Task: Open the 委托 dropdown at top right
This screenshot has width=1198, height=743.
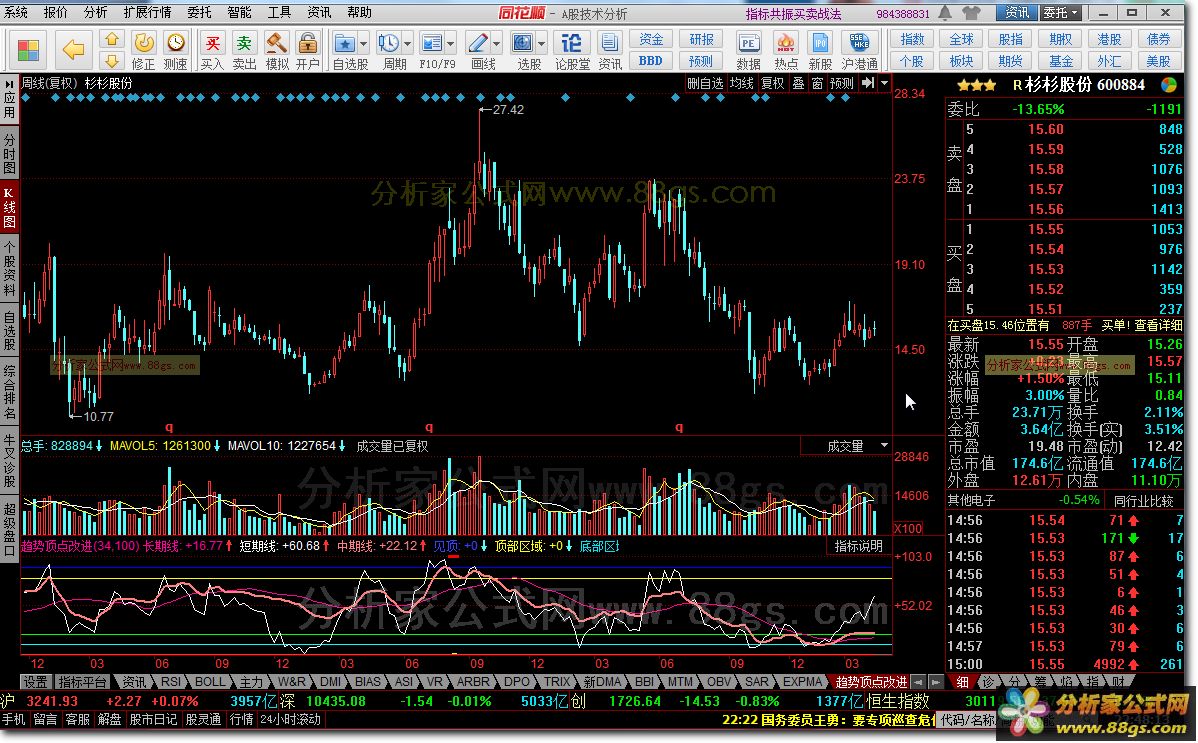Action: click(1062, 13)
